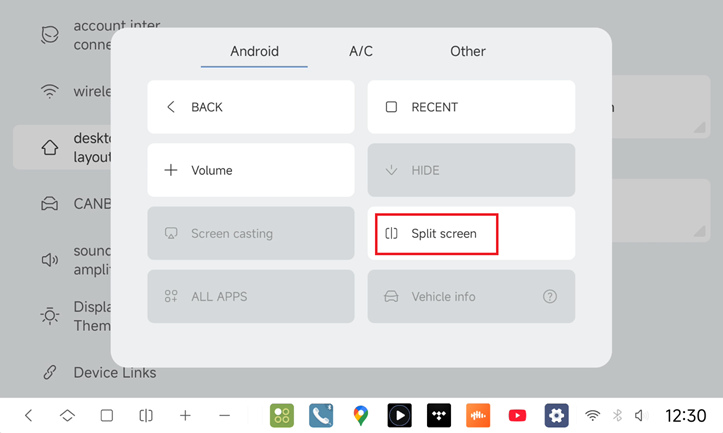Launch the video player app

(x=399, y=415)
